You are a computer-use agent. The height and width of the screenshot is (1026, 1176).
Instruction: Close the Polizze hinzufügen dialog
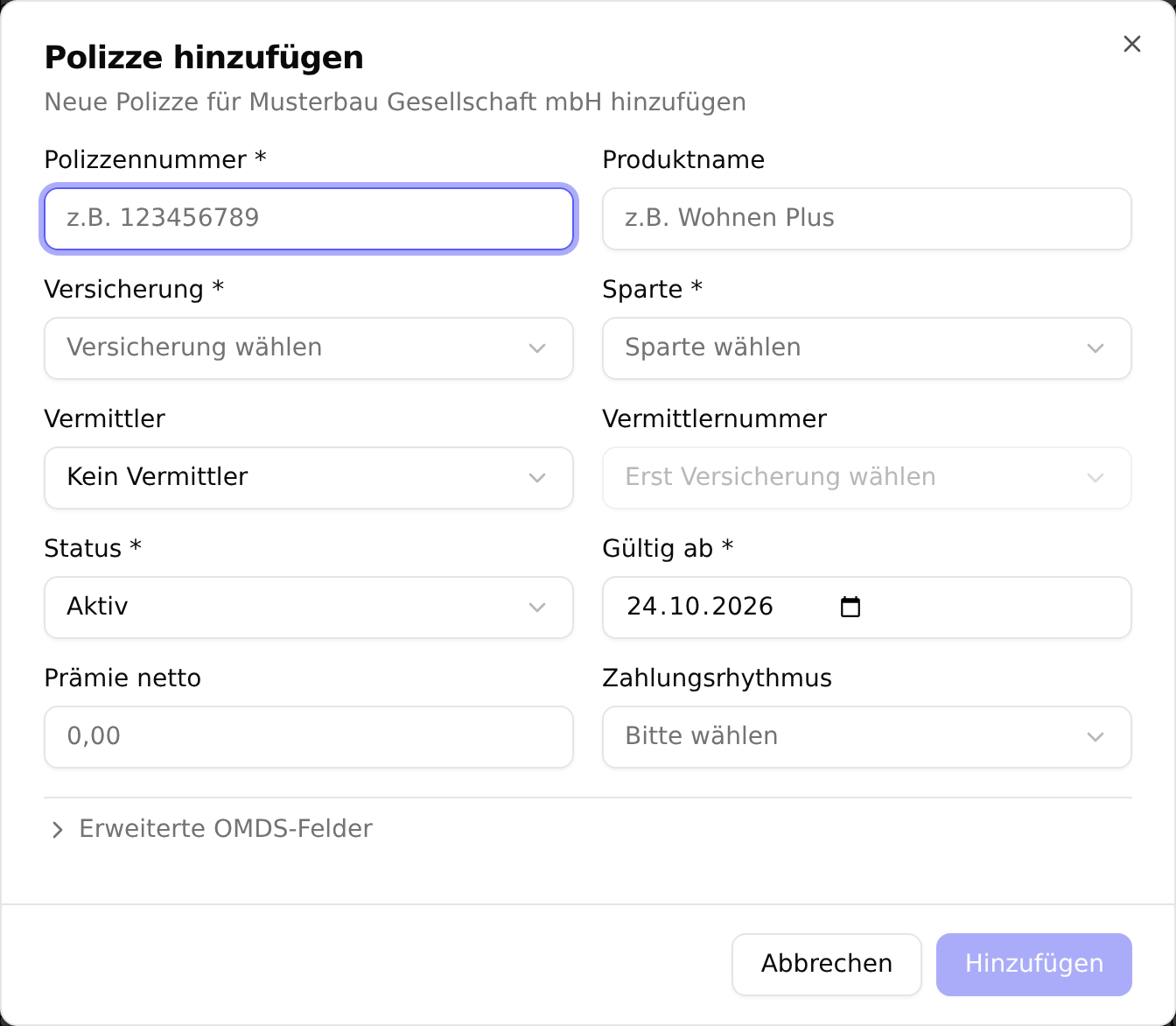pyautogui.click(x=1131, y=44)
